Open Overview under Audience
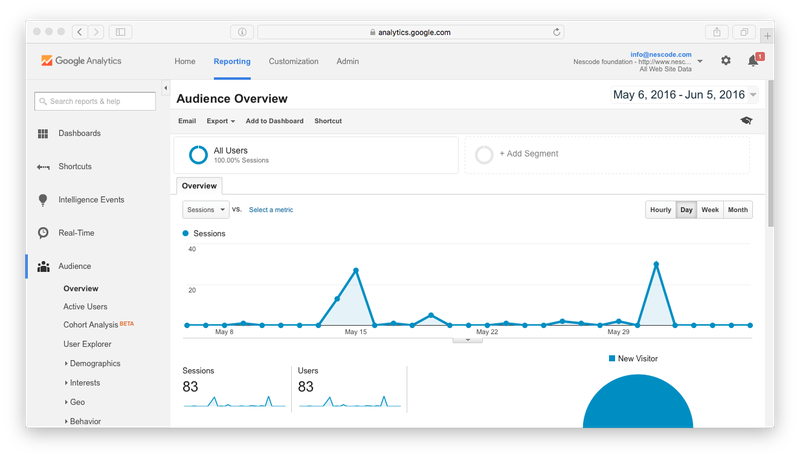This screenshot has height=458, width=800. coord(81,288)
